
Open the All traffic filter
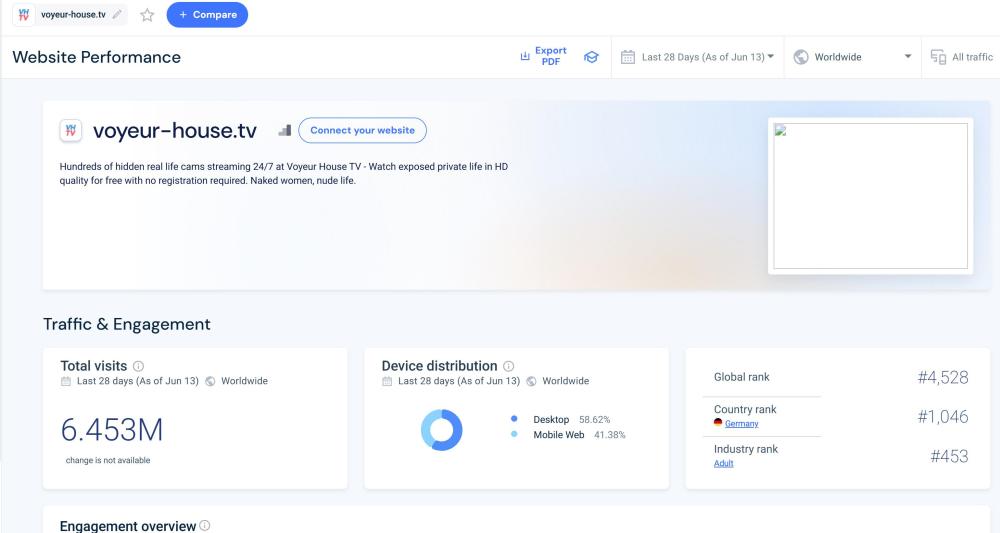tap(962, 57)
